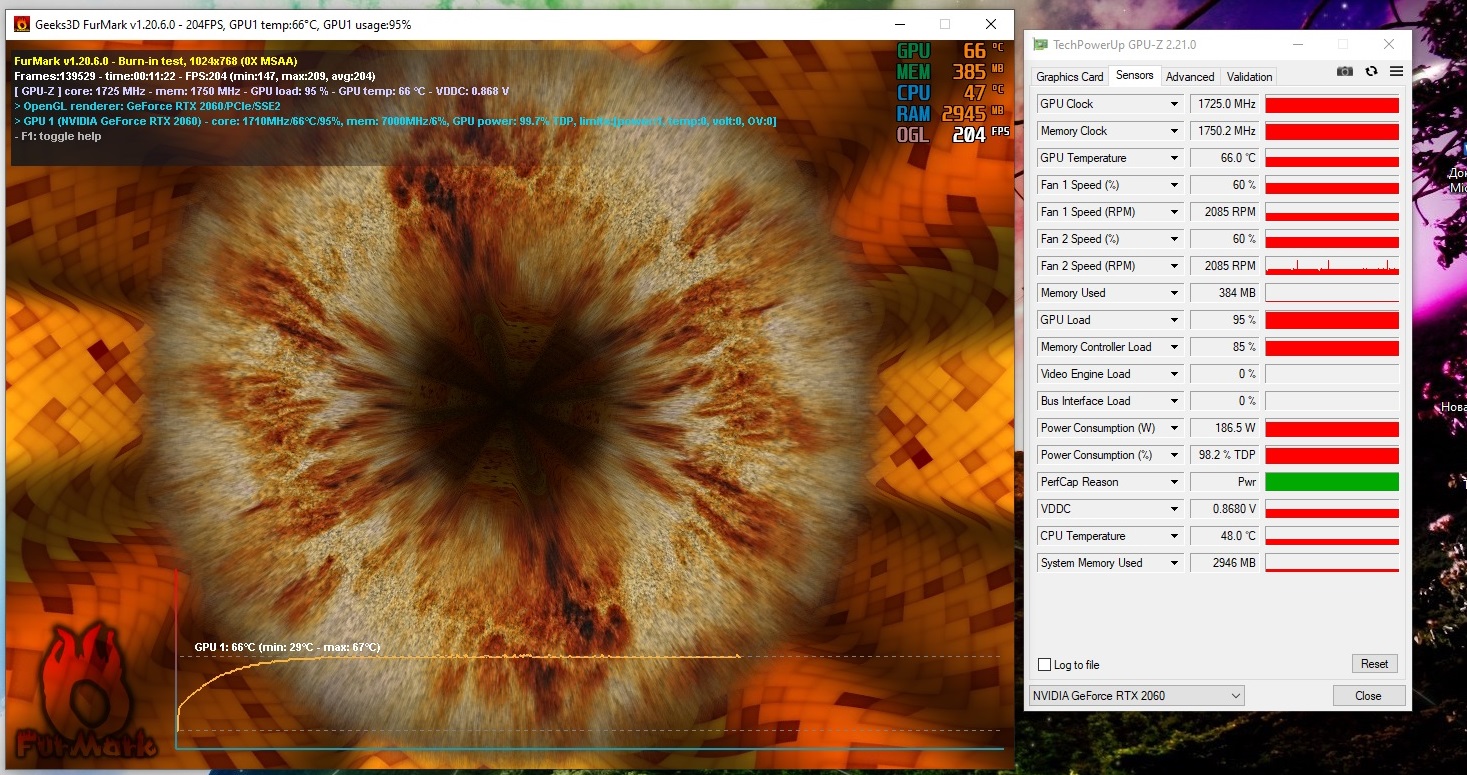1467x775 pixels.
Task: Click the 95 % GPU Load value
Action: 1224,320
